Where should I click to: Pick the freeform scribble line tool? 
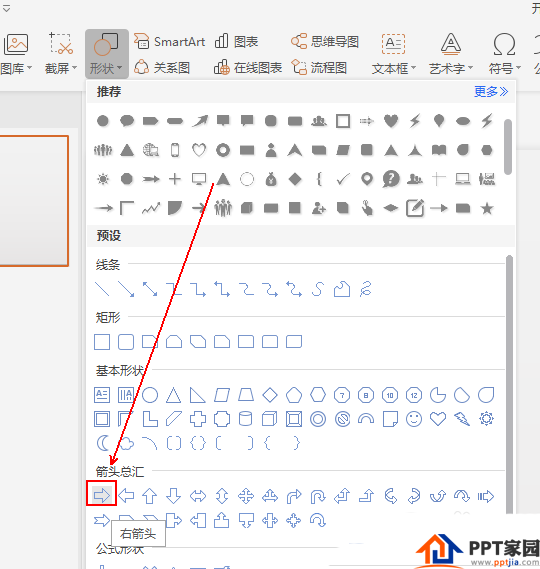[x=366, y=289]
